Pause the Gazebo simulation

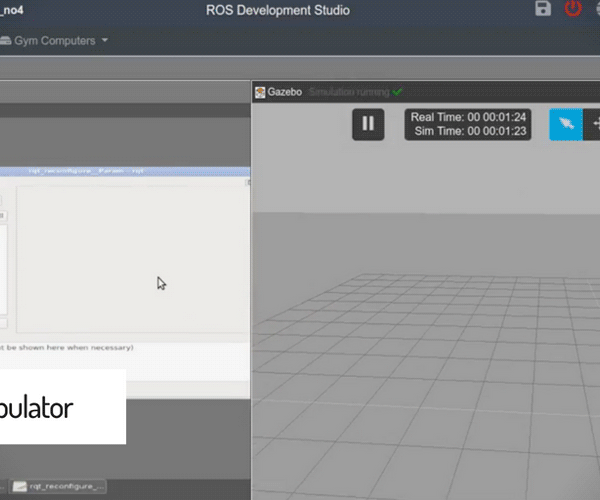(368, 124)
